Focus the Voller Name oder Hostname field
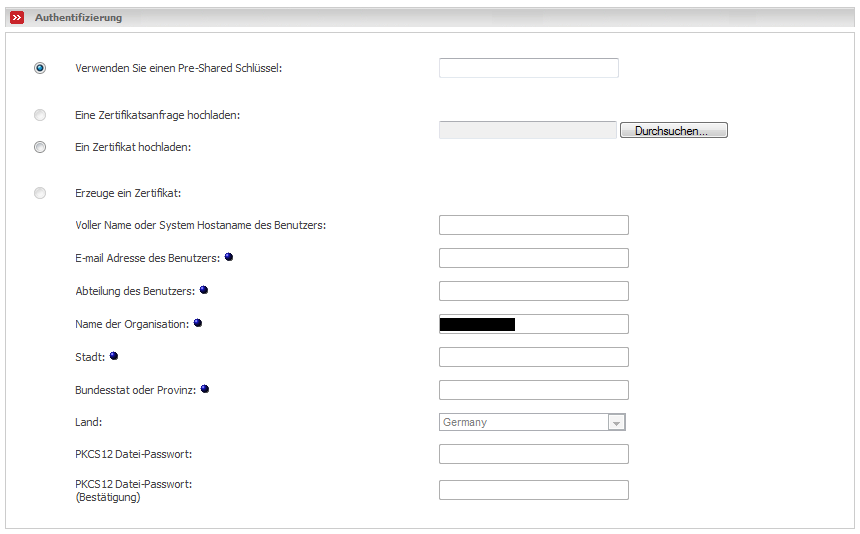Image resolution: width=860 pixels, height=534 pixels. pos(533,225)
